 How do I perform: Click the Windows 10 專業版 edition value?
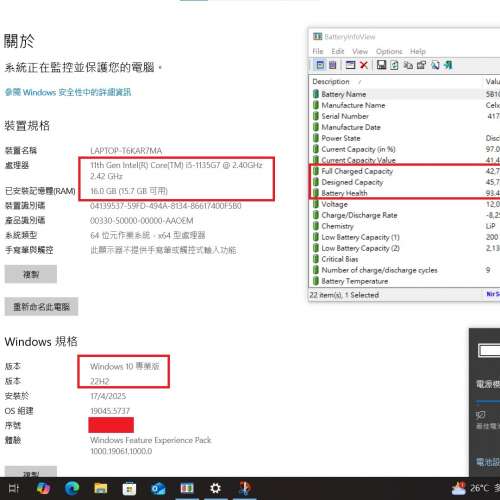(x=125, y=366)
